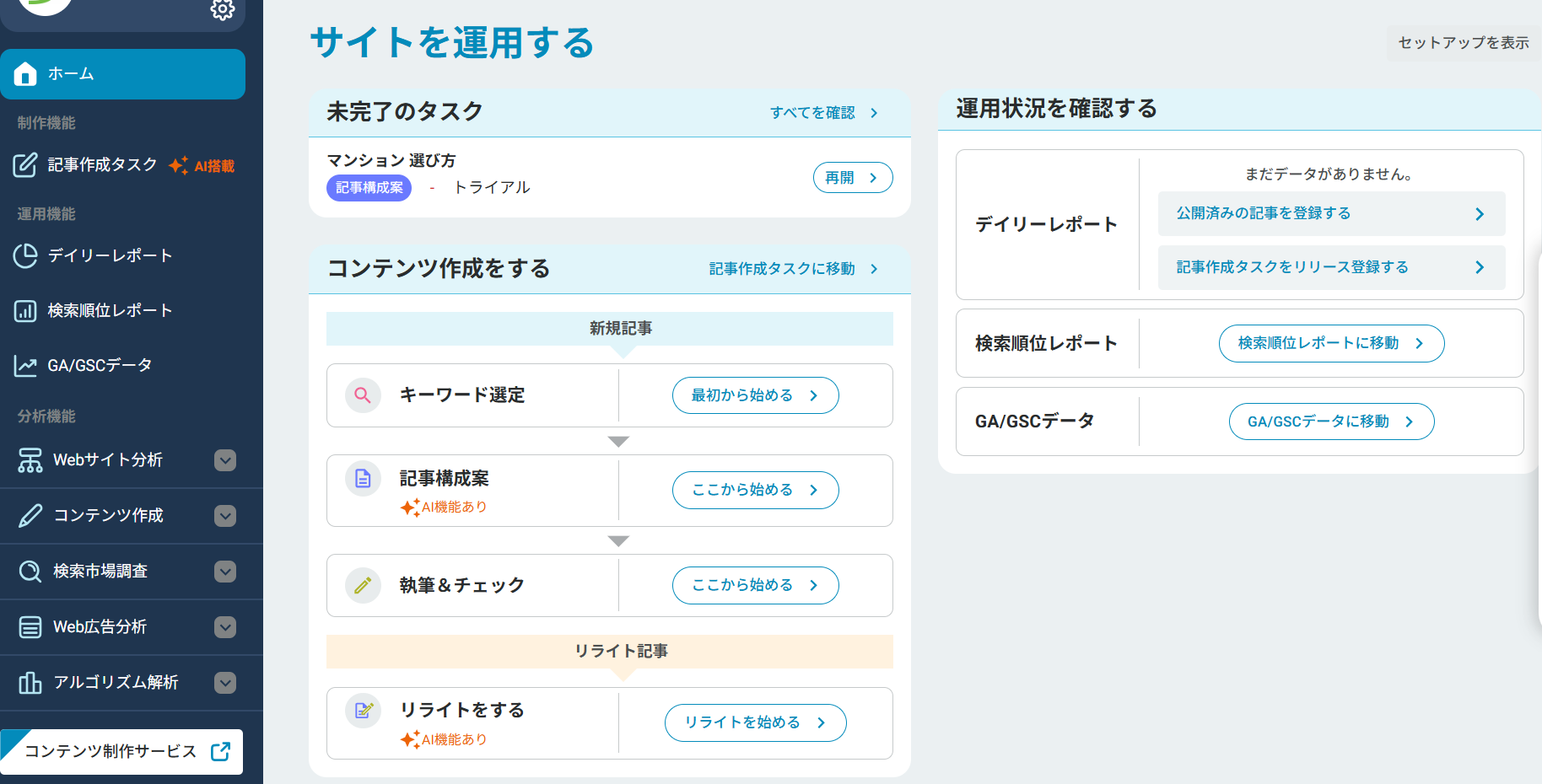Viewport: 1542px width, 784px height.
Task: Click the pencil icon beside 執筆＆チェック
Action: (x=363, y=585)
